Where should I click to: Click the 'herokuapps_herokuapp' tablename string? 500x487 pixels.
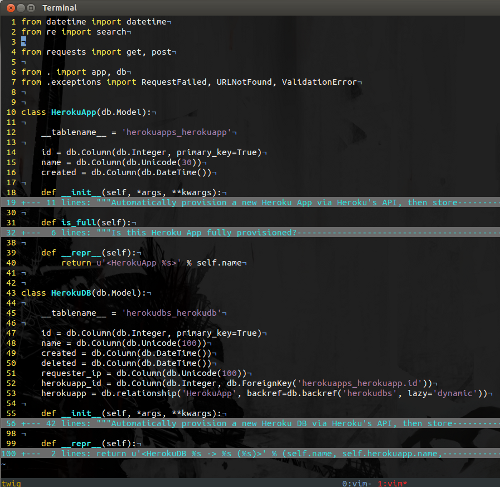pos(177,132)
